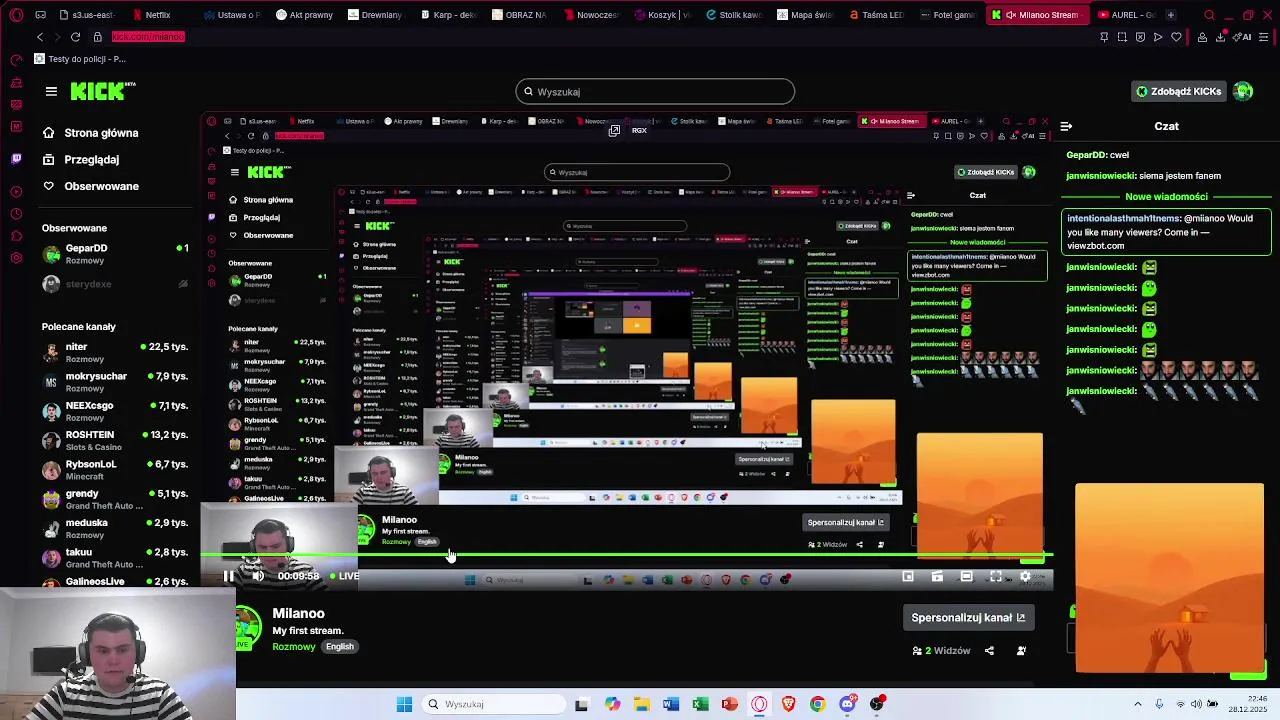Image resolution: width=1280 pixels, height=720 pixels.
Task: Open OBS Studio from taskbar
Action: pyautogui.click(x=877, y=704)
